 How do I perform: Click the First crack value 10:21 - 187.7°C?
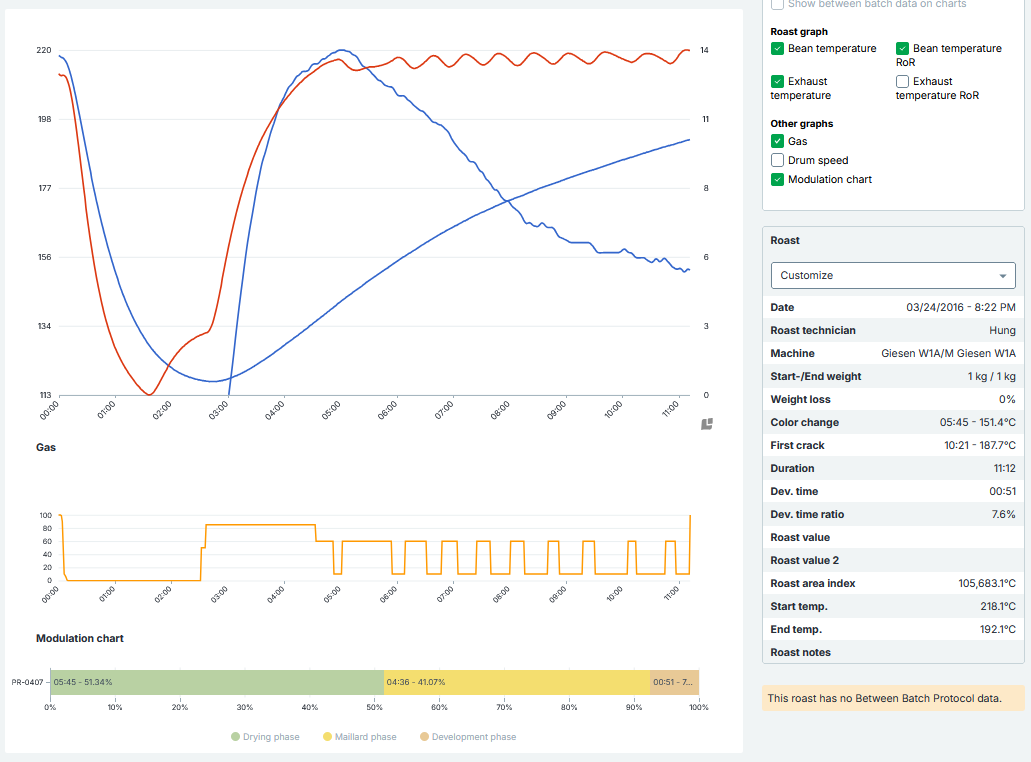[965, 445]
